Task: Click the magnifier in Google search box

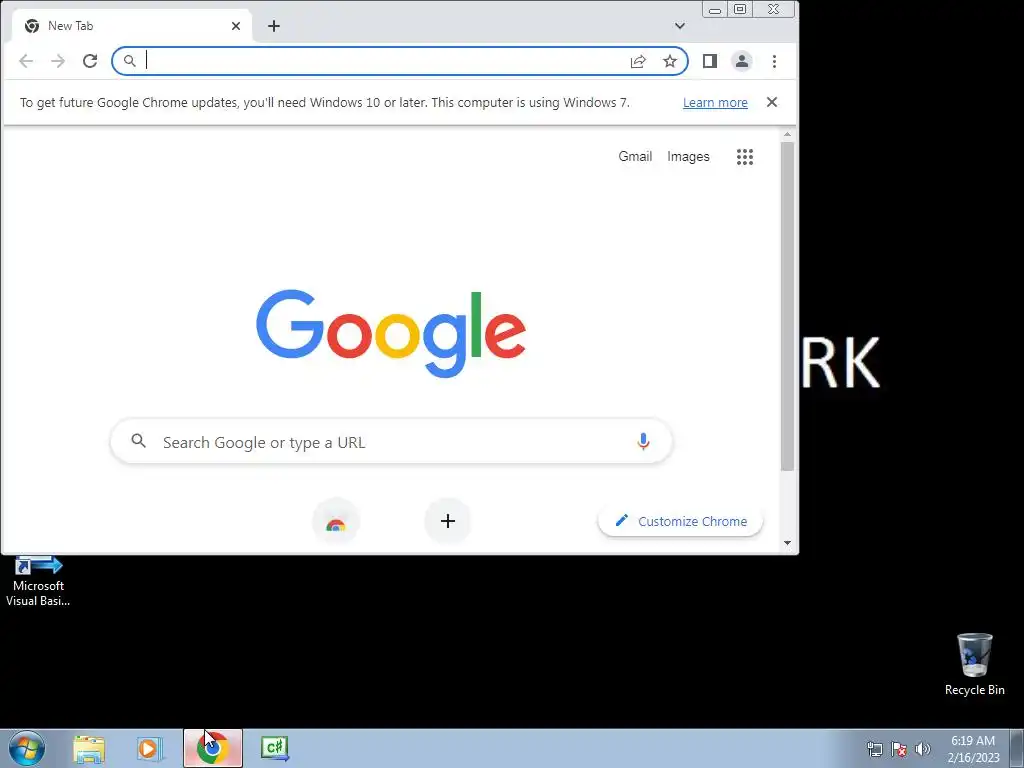Action: [138, 441]
